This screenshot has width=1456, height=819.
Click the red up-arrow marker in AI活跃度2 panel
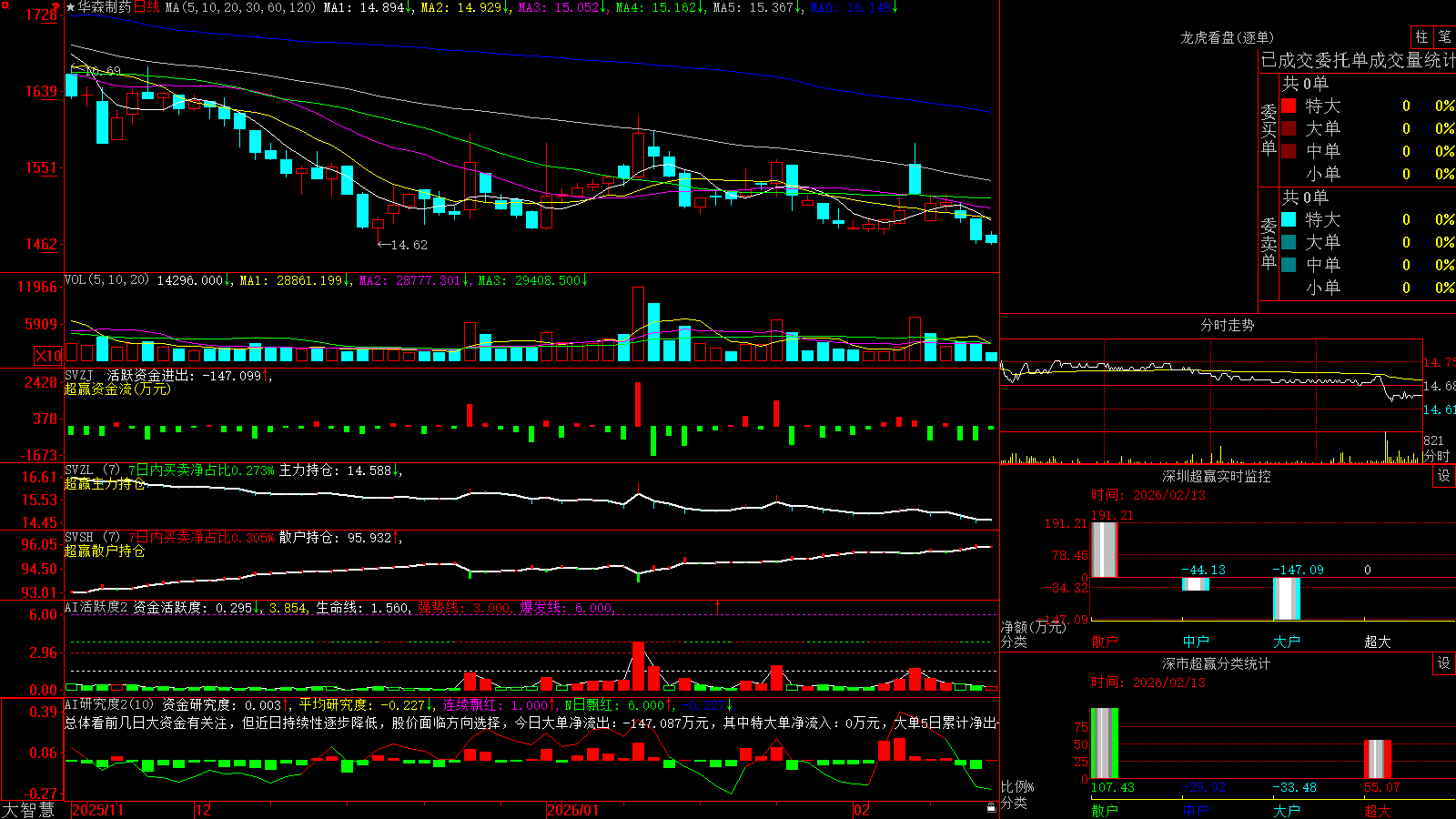[718, 606]
